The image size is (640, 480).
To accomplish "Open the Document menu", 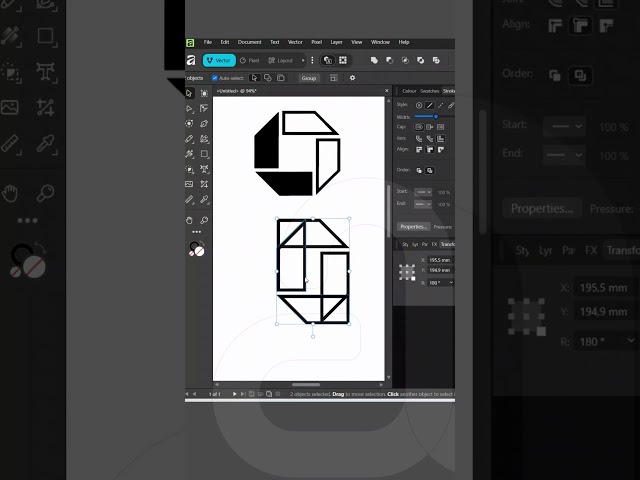I will pyautogui.click(x=249, y=42).
